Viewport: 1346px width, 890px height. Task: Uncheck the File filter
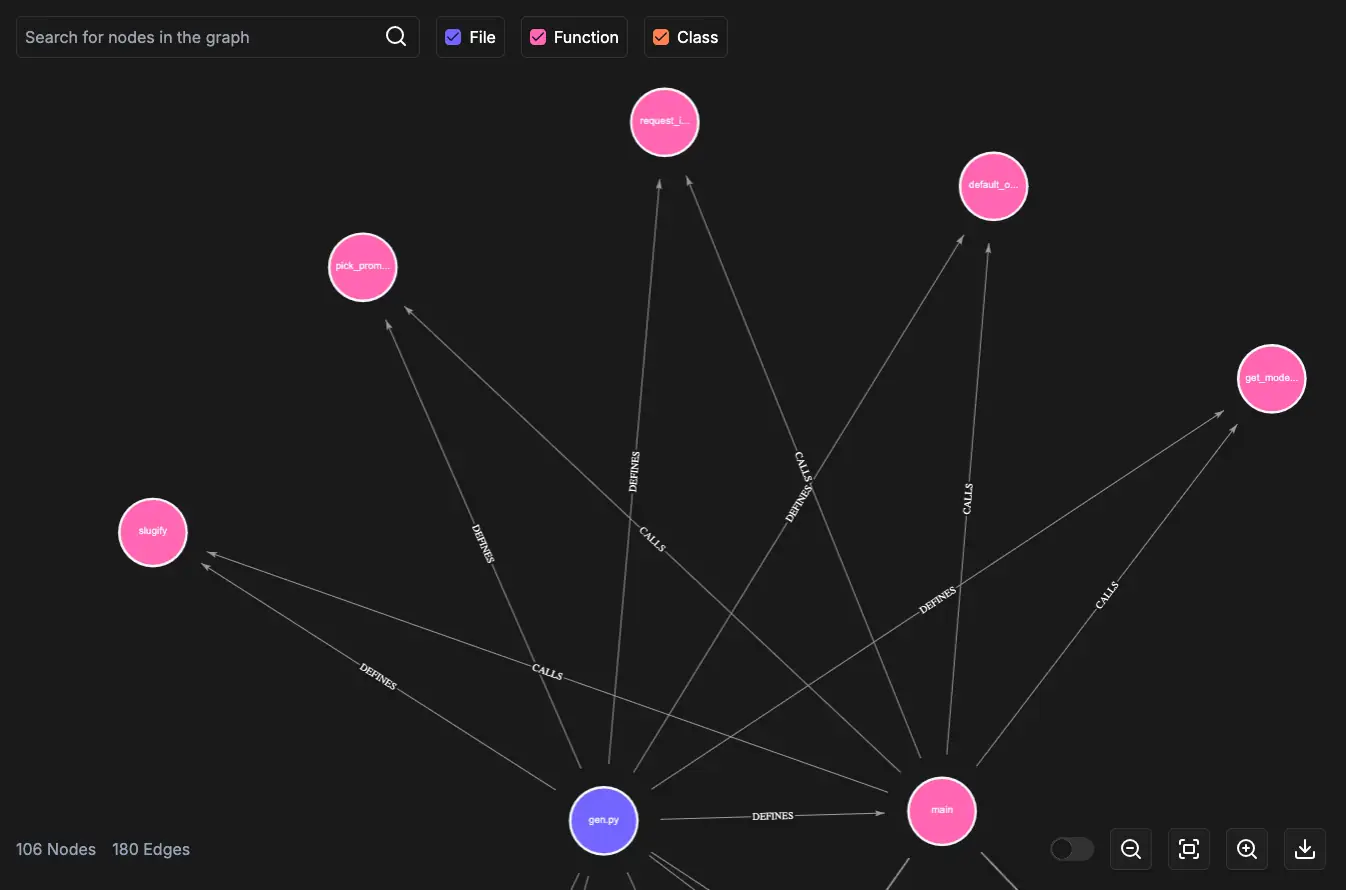pyautogui.click(x=453, y=36)
